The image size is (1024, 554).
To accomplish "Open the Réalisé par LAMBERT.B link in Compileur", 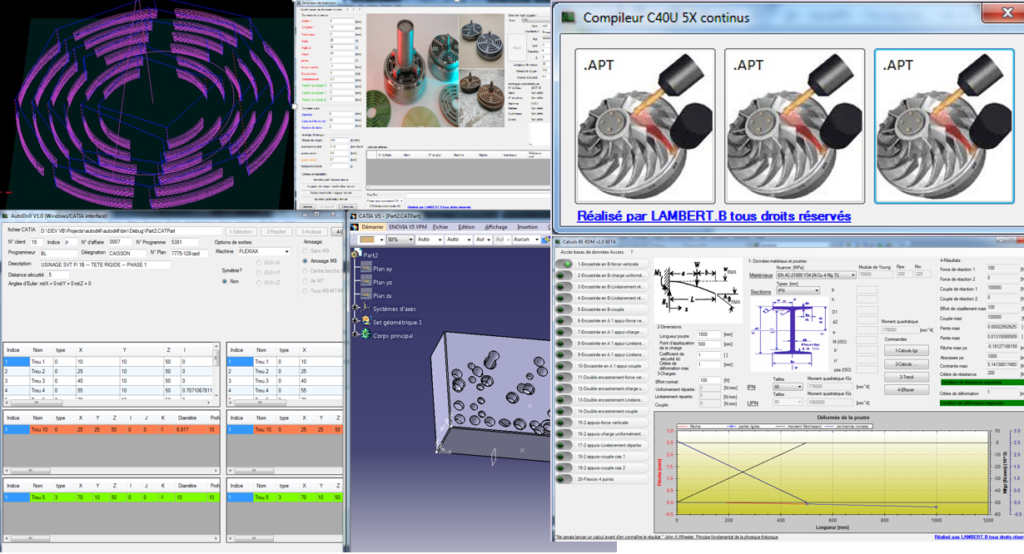I will click(714, 216).
